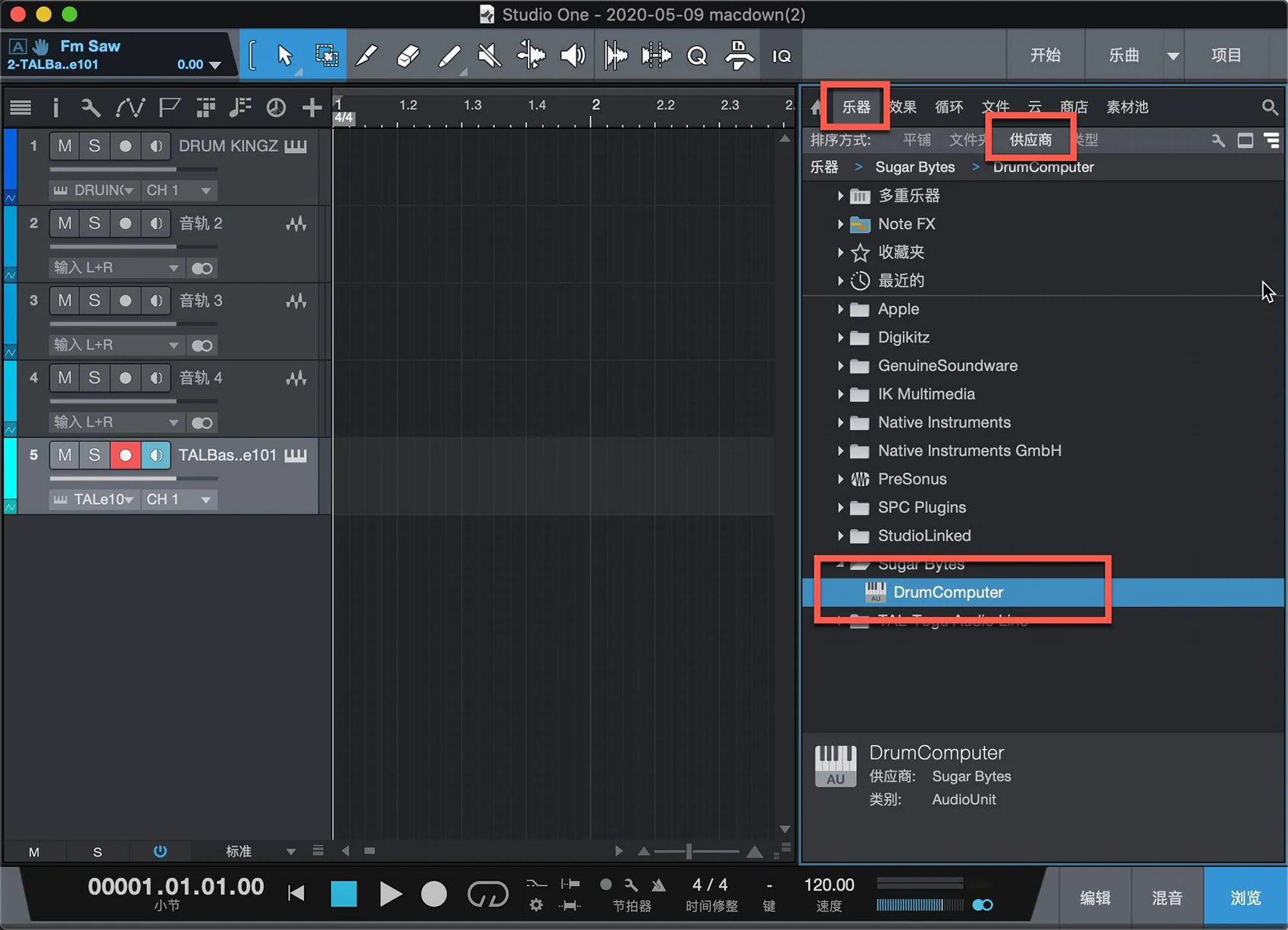This screenshot has height=930, width=1288.
Task: Click the browser search magnifier icon
Action: [x=1270, y=108]
